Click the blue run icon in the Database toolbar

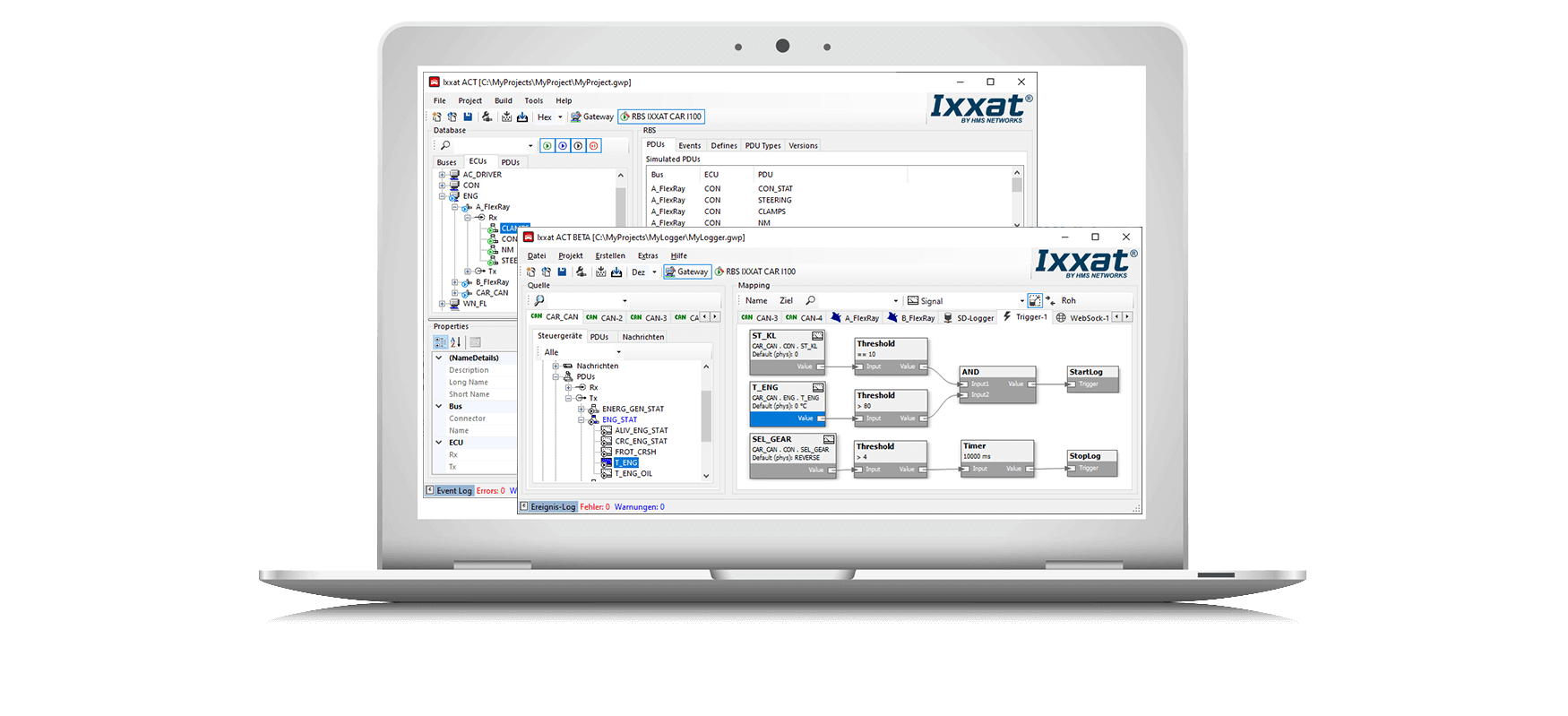(563, 145)
